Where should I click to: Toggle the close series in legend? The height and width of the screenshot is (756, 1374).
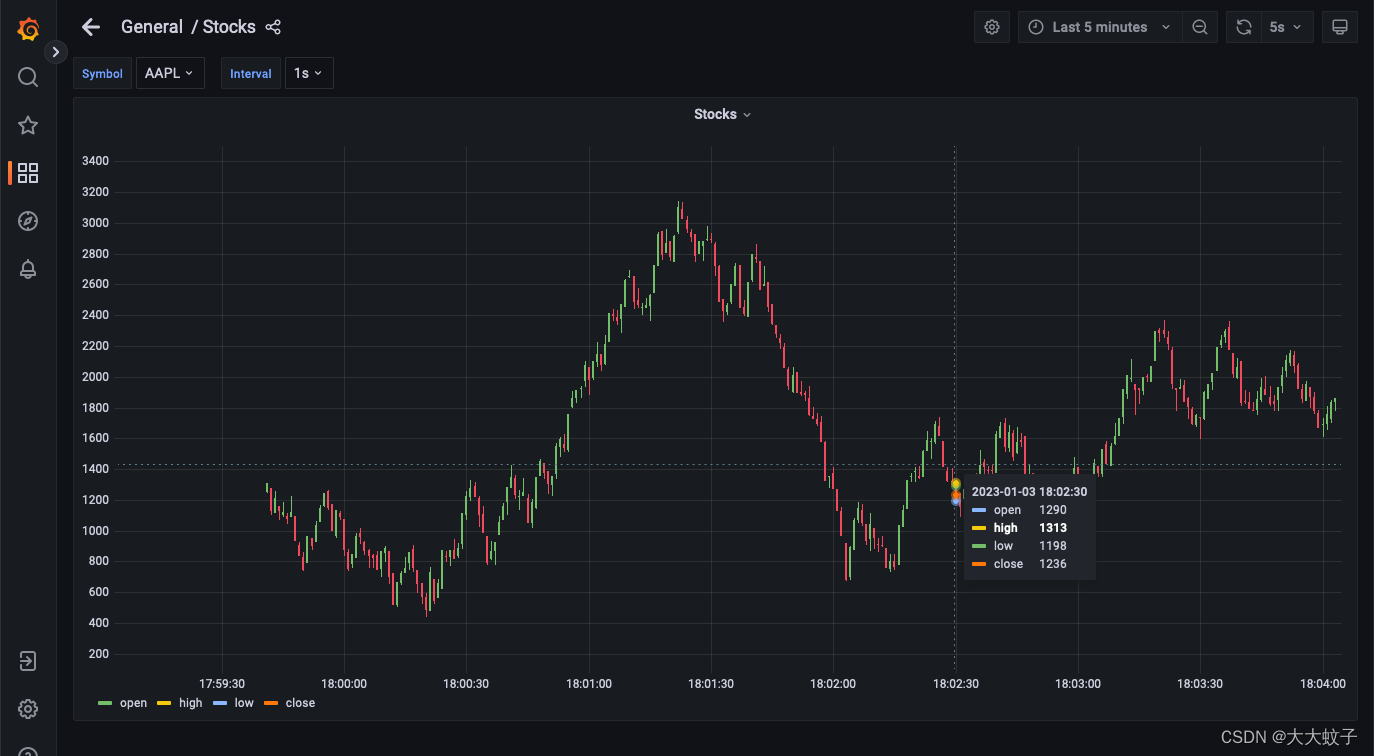(x=300, y=703)
